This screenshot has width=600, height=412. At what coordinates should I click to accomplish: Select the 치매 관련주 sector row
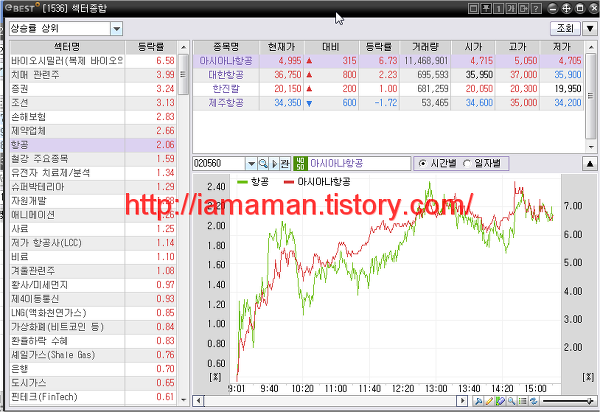point(93,75)
